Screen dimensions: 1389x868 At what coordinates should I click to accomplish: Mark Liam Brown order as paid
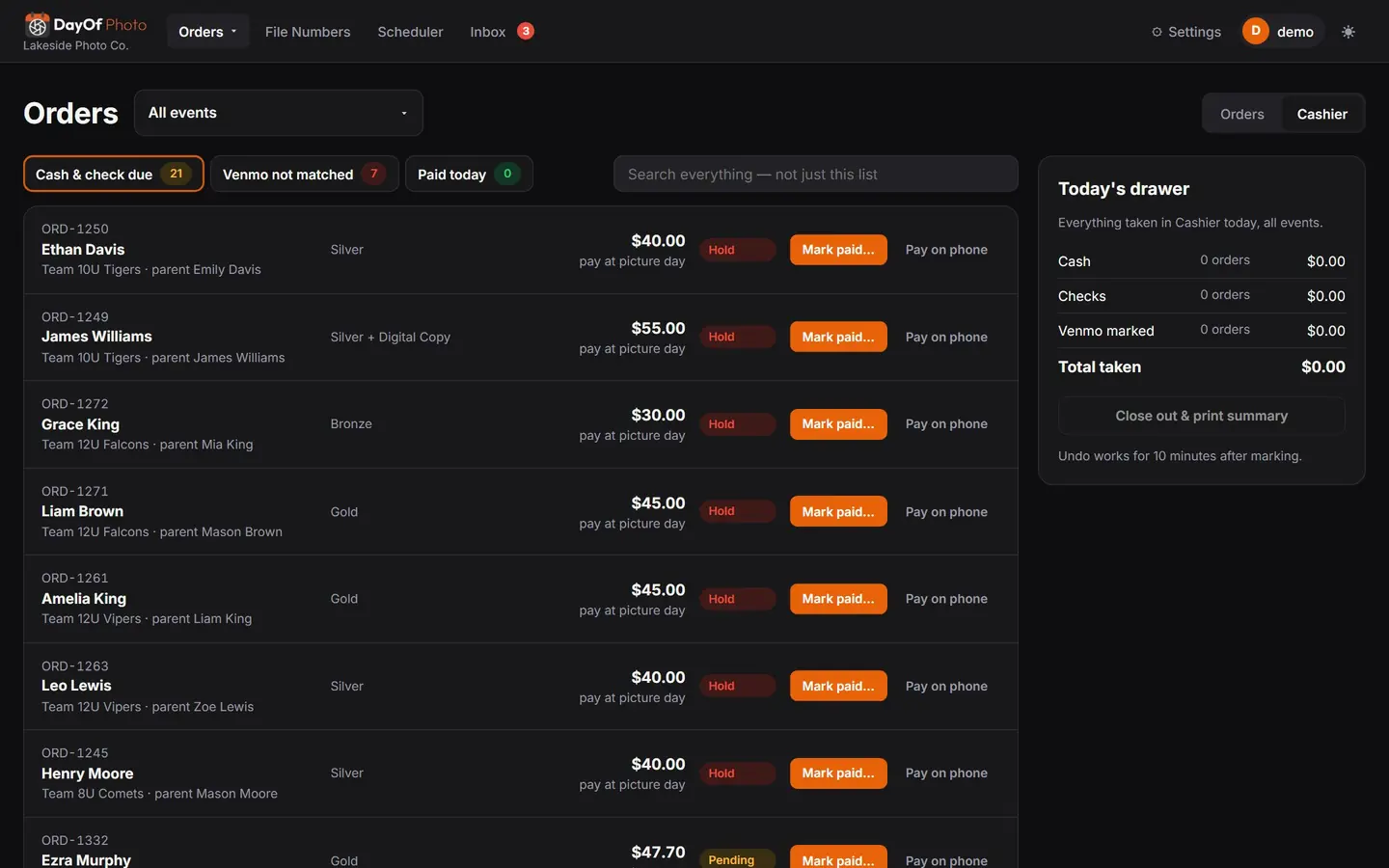(838, 511)
